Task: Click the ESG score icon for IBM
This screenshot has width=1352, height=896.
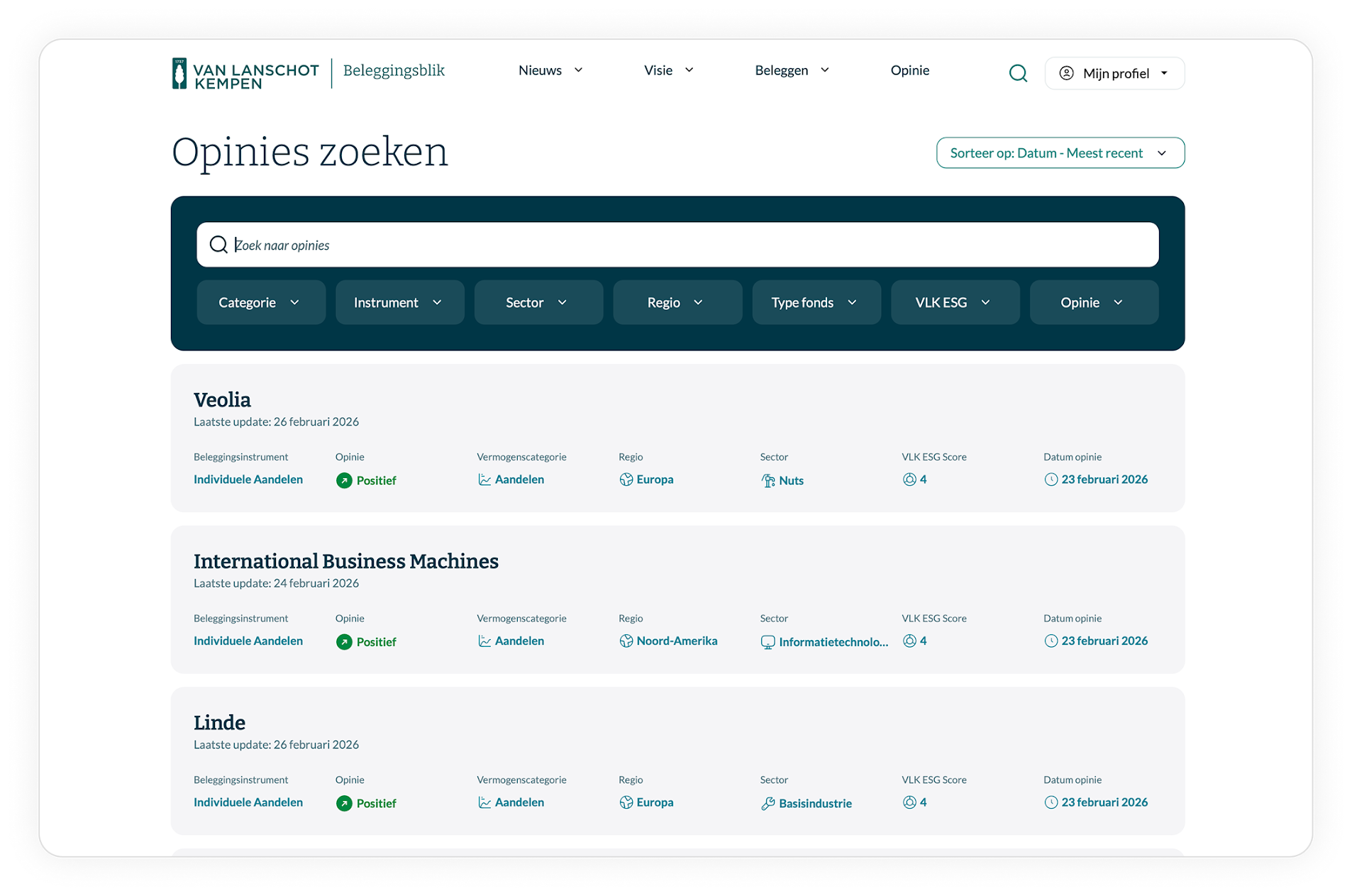Action: pyautogui.click(x=909, y=641)
